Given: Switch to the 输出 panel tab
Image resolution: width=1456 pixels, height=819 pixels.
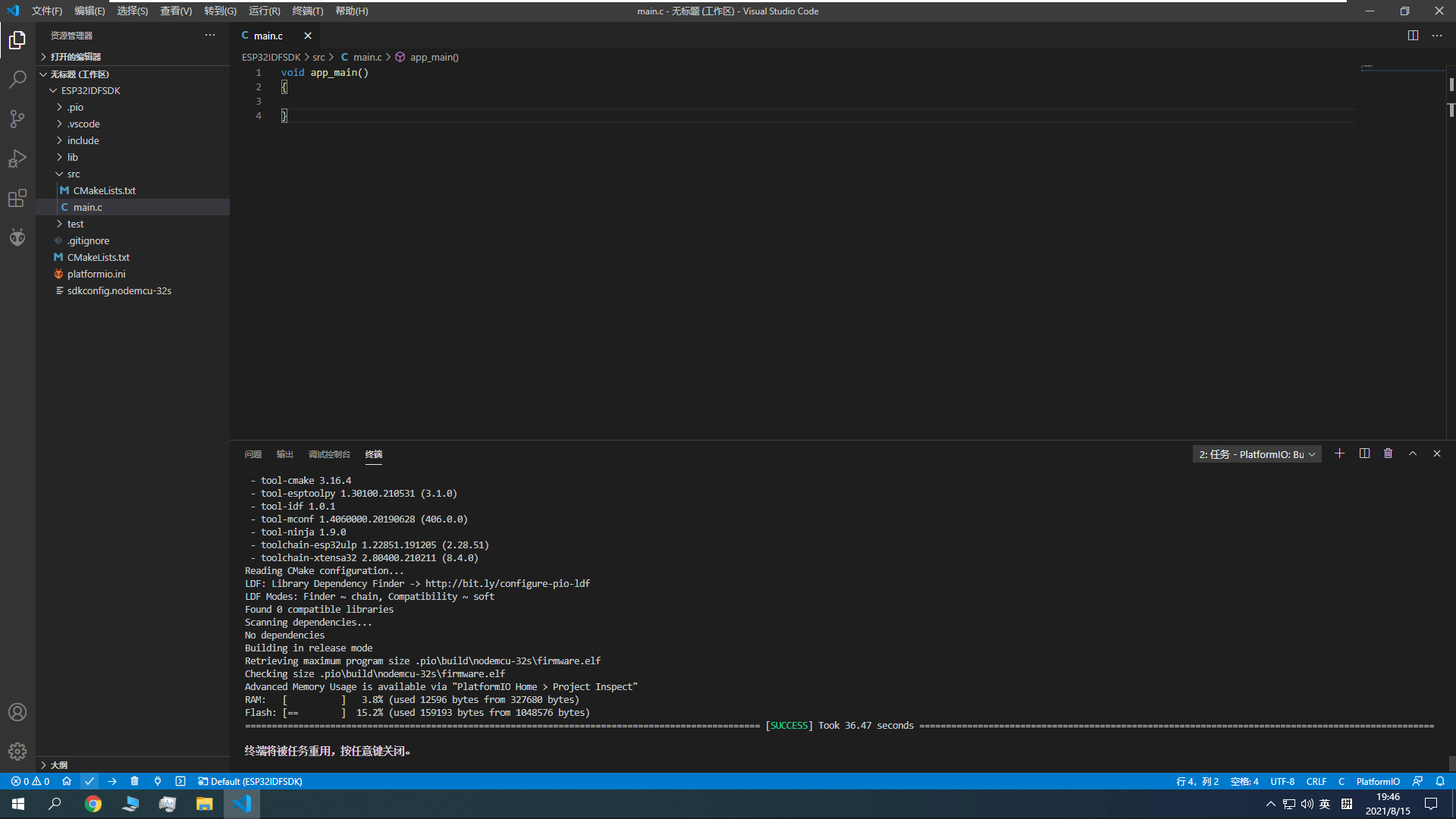Looking at the screenshot, I should [x=284, y=454].
